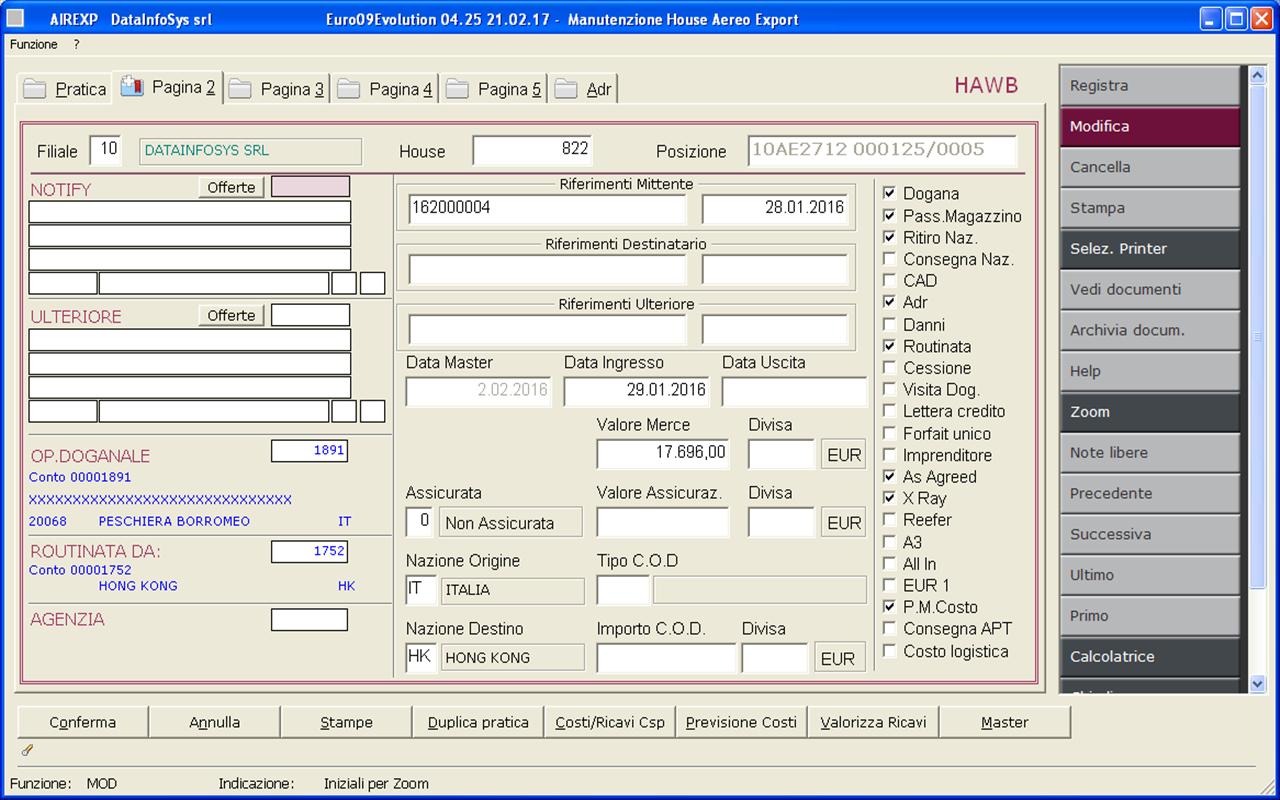Click the Master button
This screenshot has width=1280, height=800.
pyautogui.click(x=1005, y=722)
